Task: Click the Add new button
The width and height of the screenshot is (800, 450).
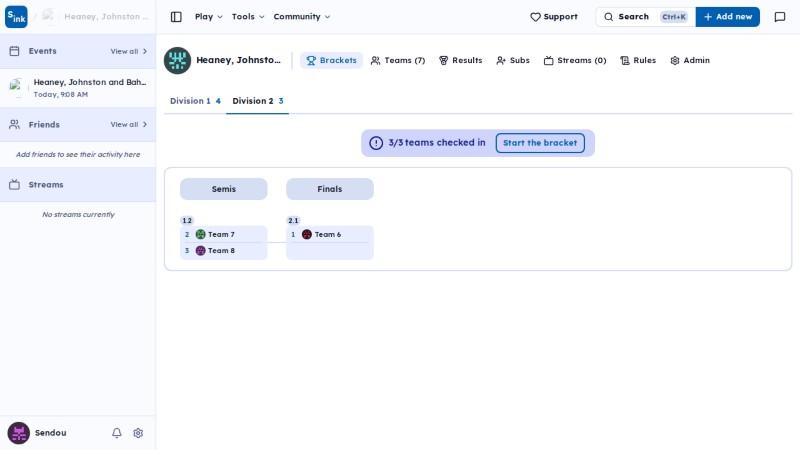Action: click(x=728, y=17)
